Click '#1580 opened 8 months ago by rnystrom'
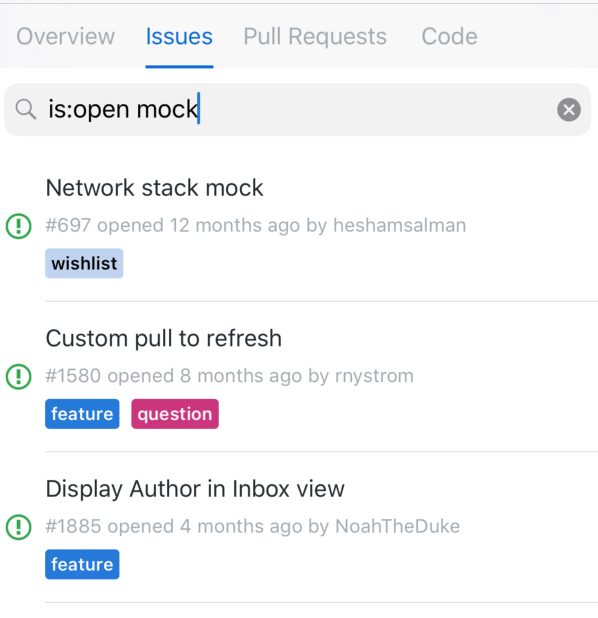The width and height of the screenshot is (598, 618). click(229, 376)
